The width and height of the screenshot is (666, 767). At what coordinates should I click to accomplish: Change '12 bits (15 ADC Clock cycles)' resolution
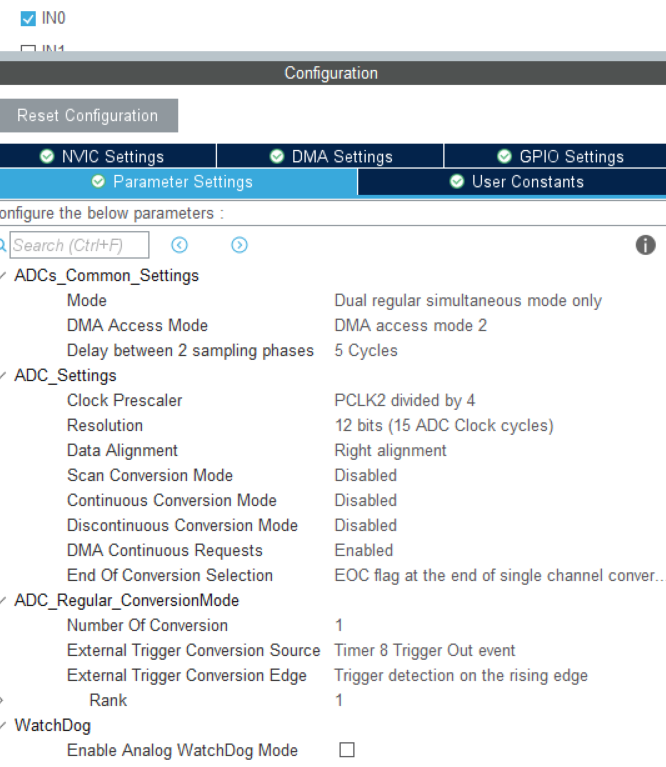click(x=444, y=426)
